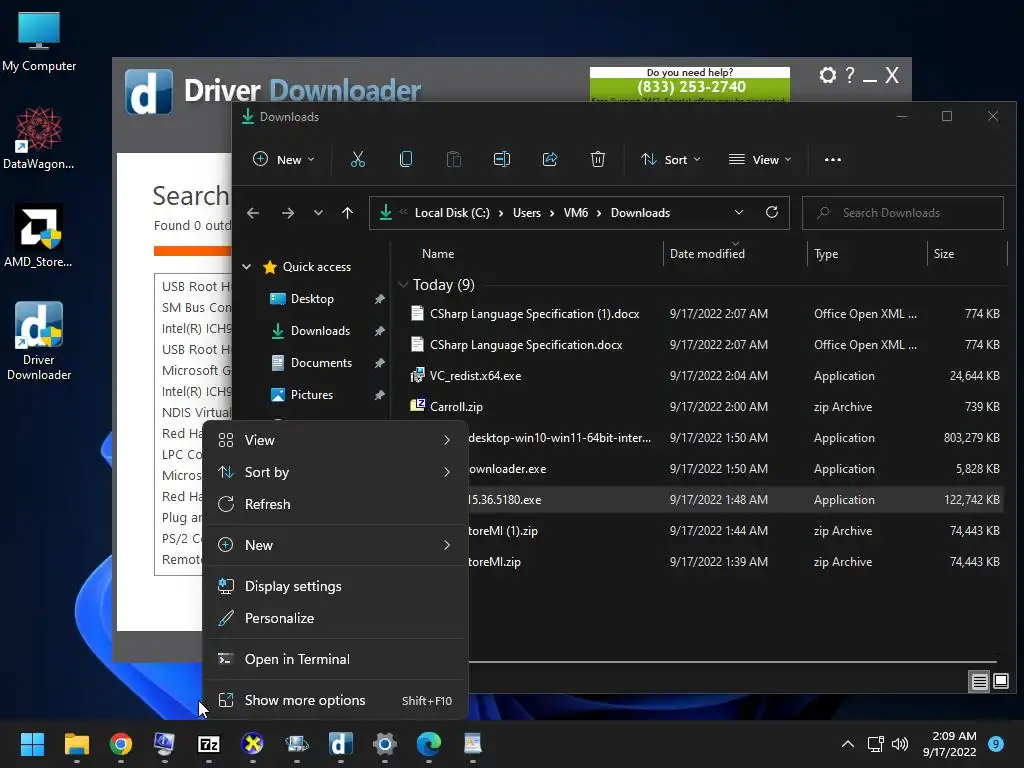Open the View dropdown in toolbar

coord(760,159)
